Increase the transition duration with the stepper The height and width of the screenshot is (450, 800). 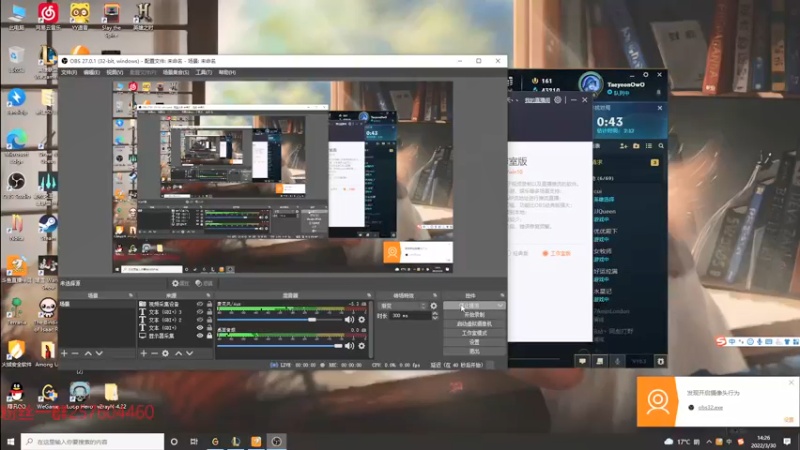coord(435,314)
